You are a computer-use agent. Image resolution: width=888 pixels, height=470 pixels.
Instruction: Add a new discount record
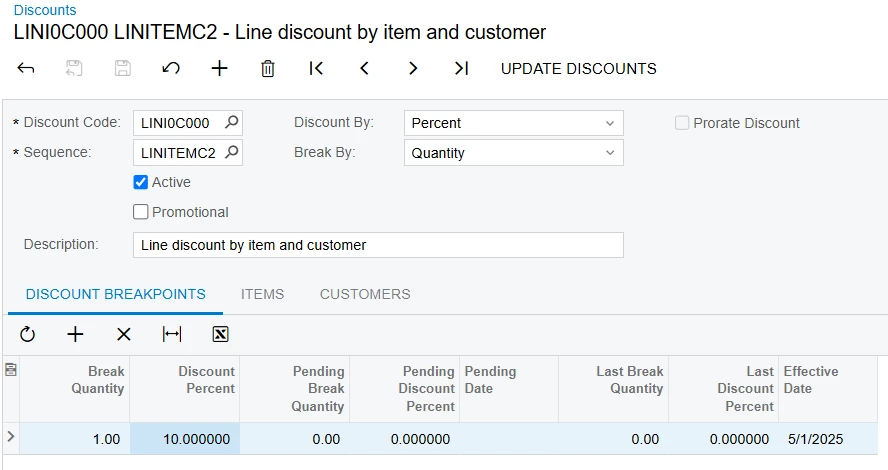(220, 69)
